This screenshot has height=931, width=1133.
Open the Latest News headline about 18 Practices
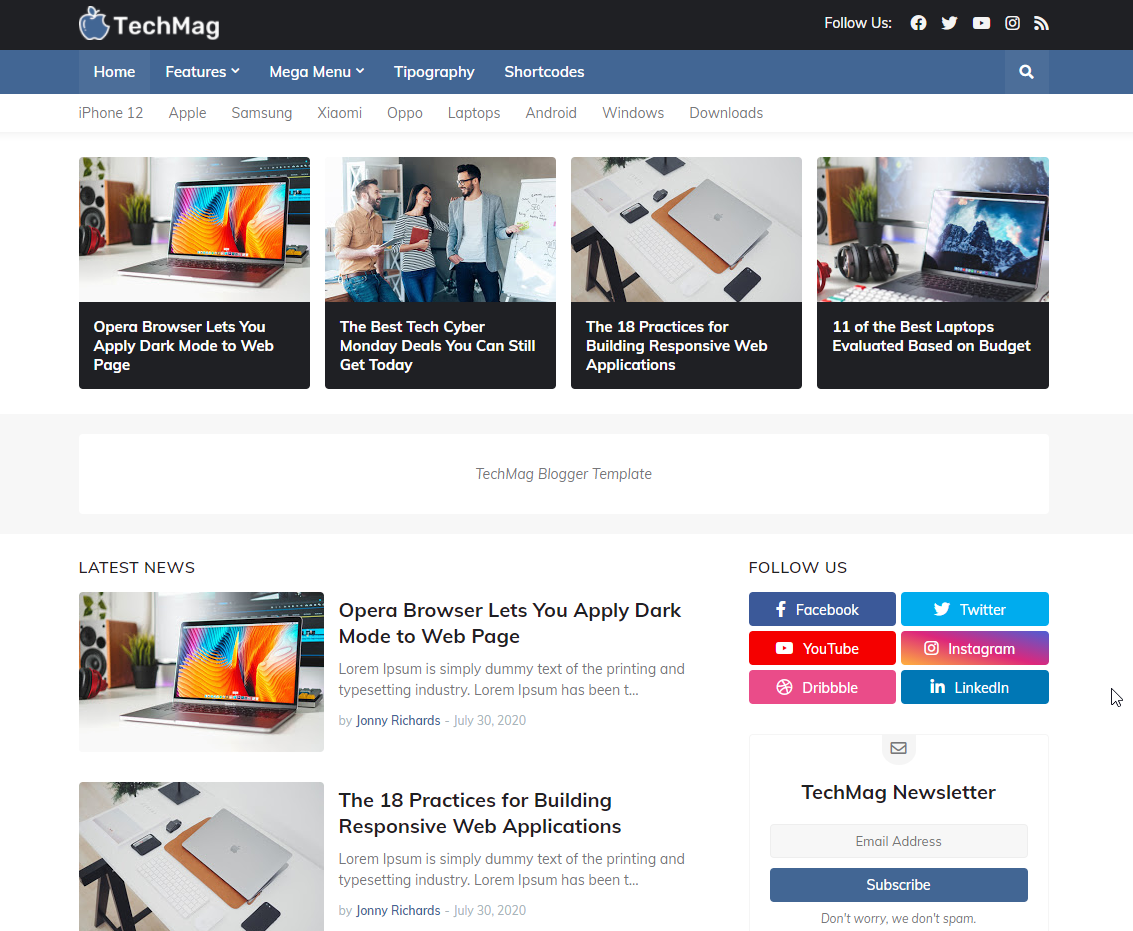point(480,813)
